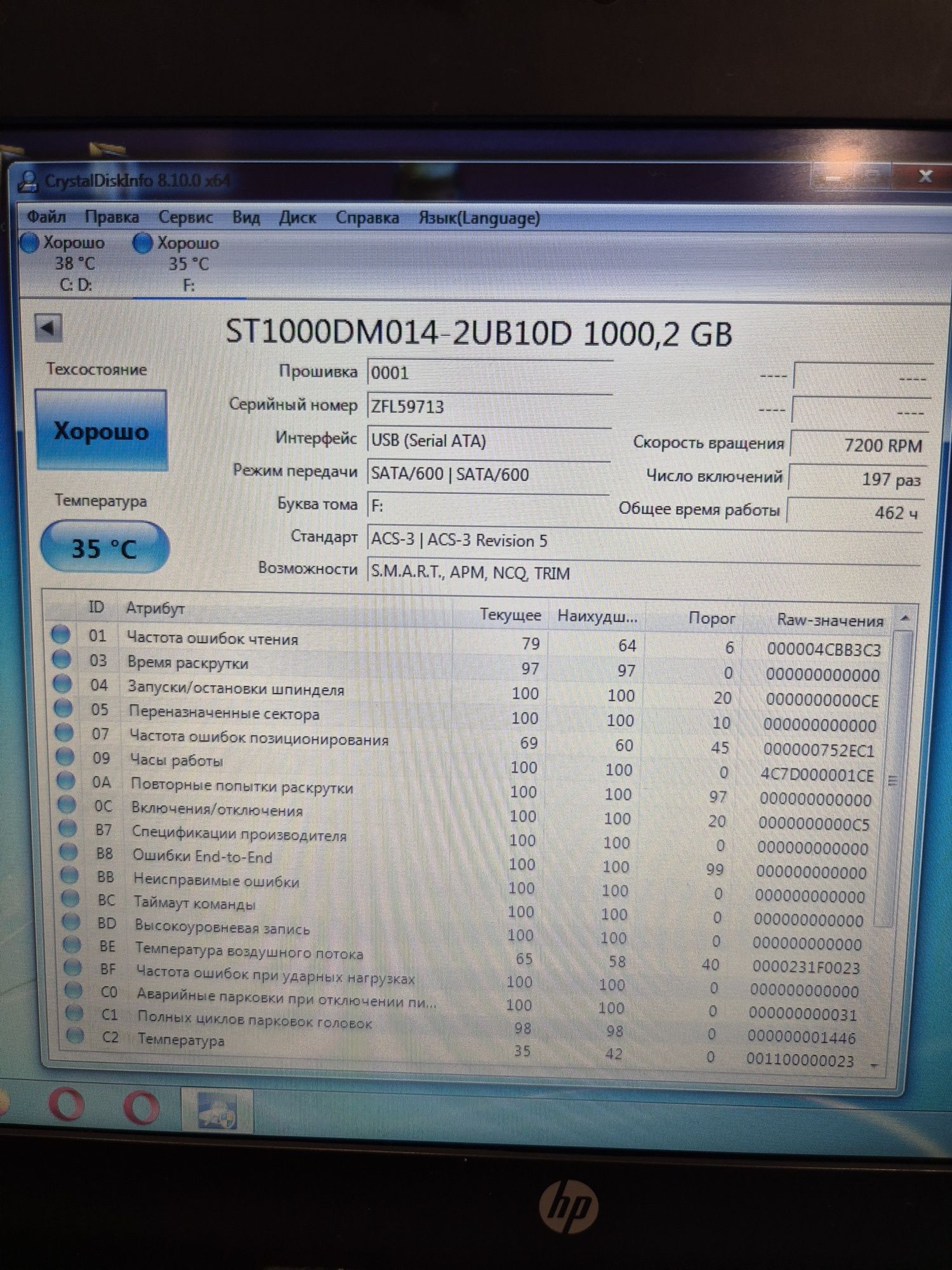Click the Хорошо health status button
Viewport: 952px width, 1270px height.
[102, 431]
